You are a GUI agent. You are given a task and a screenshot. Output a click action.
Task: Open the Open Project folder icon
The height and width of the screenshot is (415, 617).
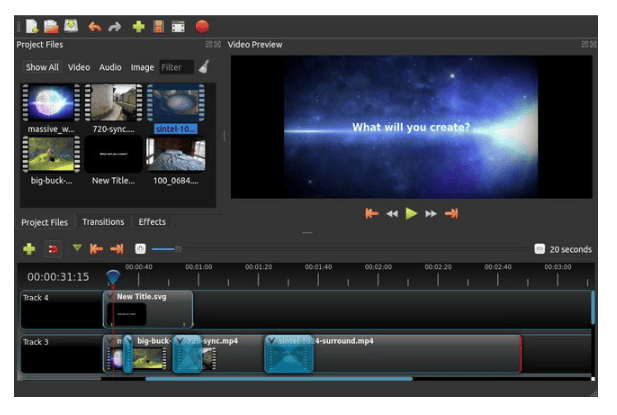pyautogui.click(x=51, y=26)
